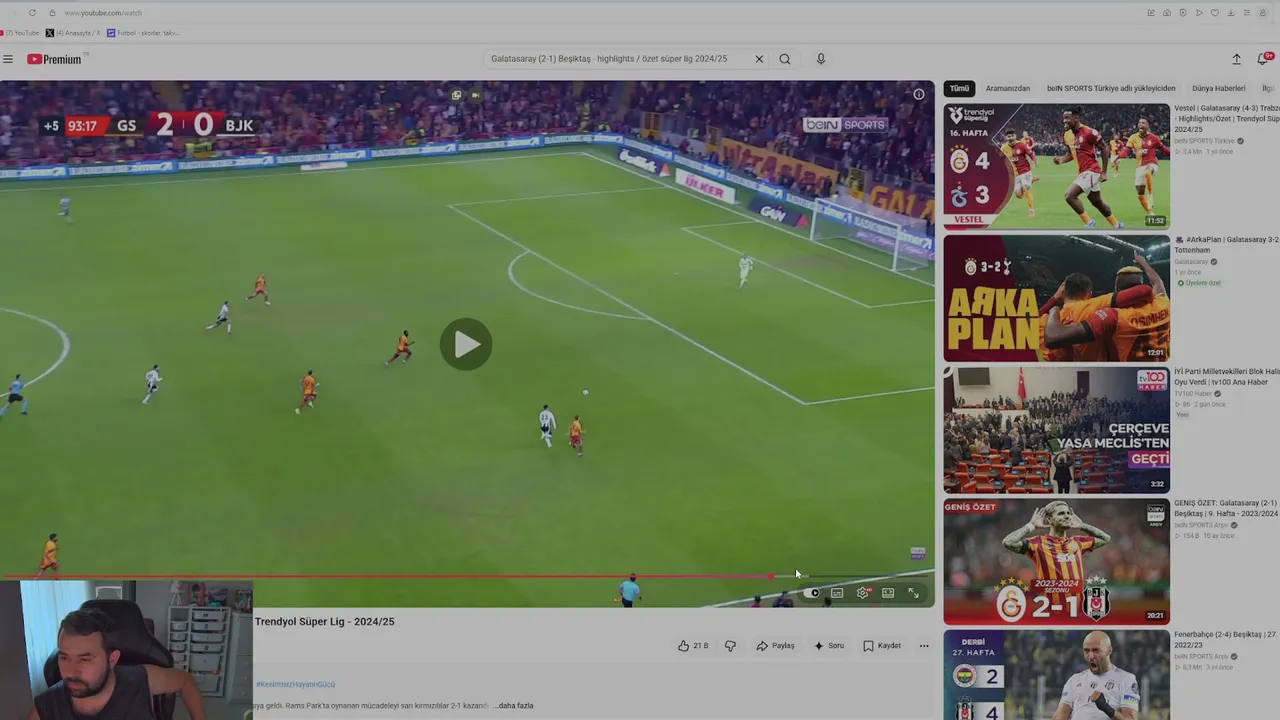Clear the search query with the X
This screenshot has width=1280, height=720.
click(759, 59)
